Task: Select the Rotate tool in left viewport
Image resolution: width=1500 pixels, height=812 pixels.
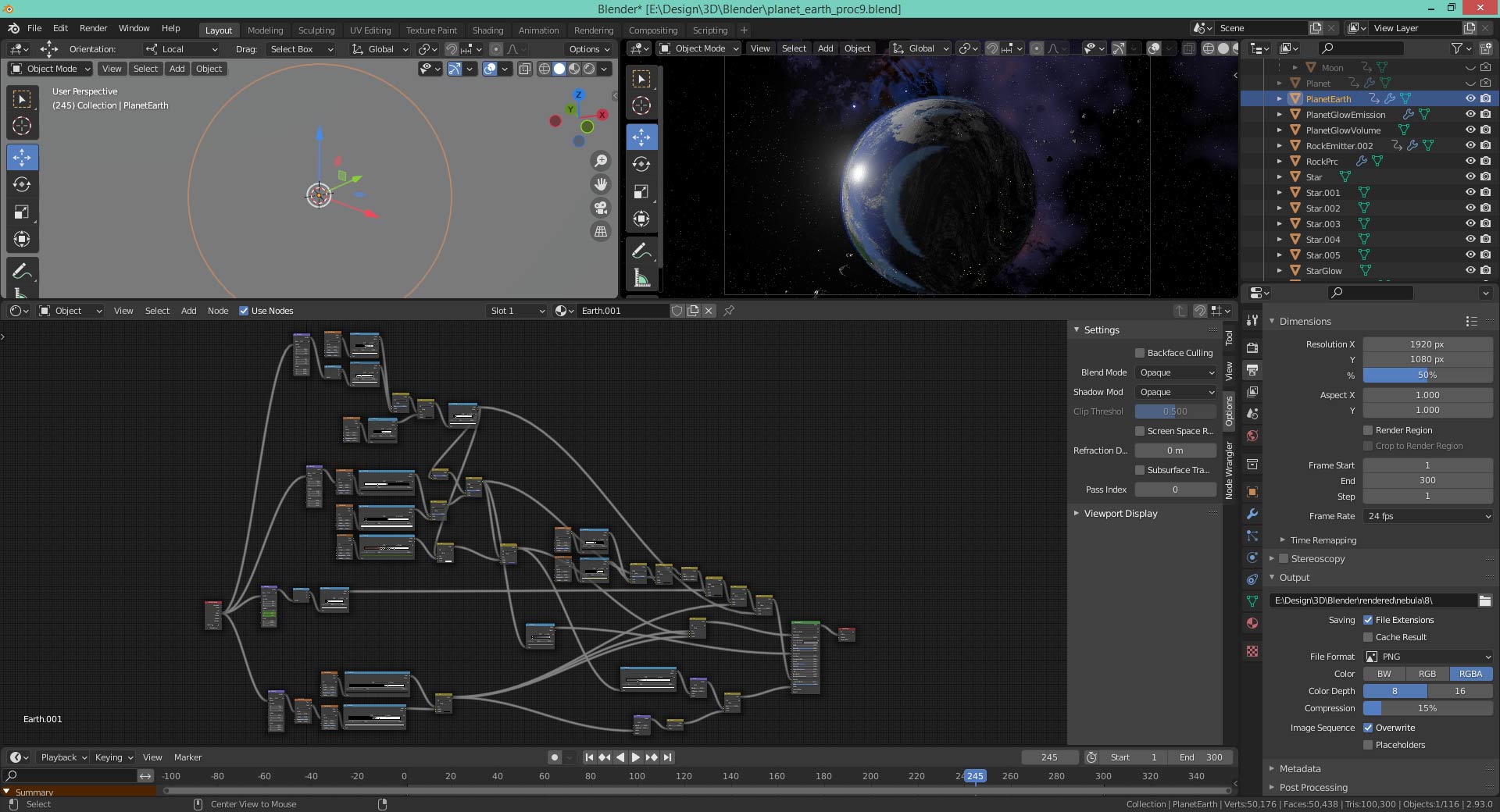Action: pos(22,185)
